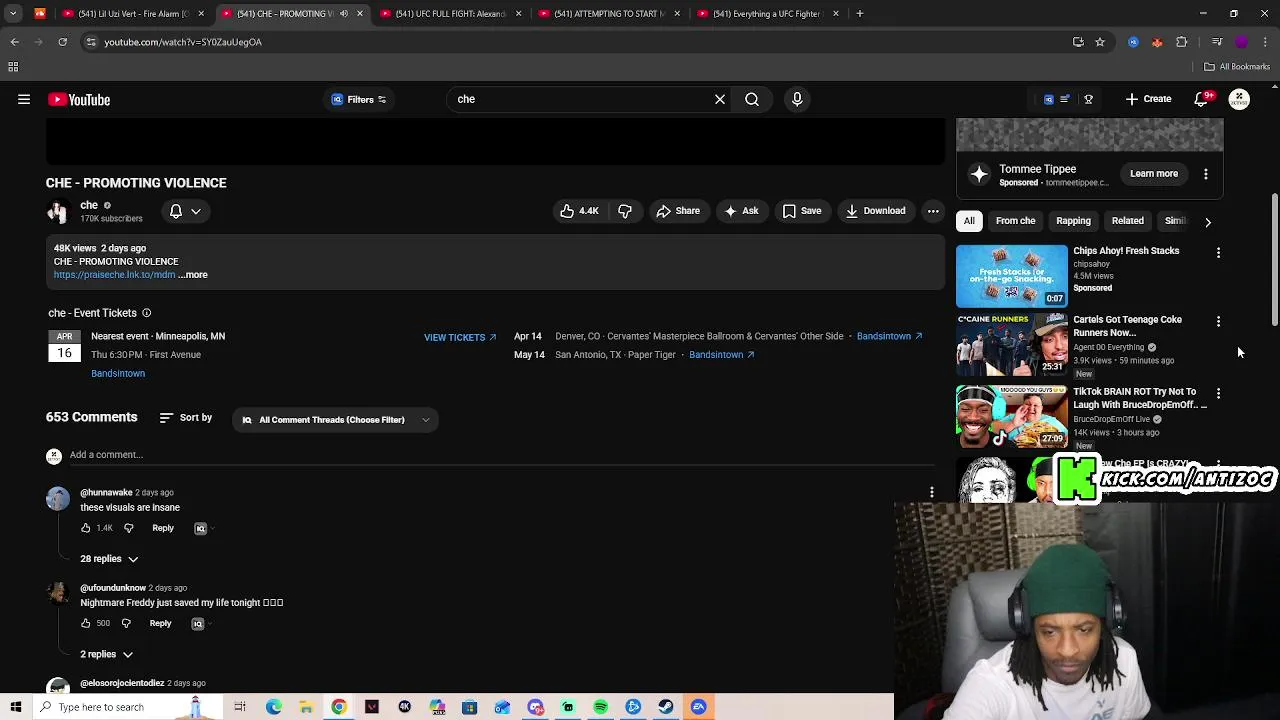The height and width of the screenshot is (720, 1280).
Task: Reload the page
Action: pos(62,42)
